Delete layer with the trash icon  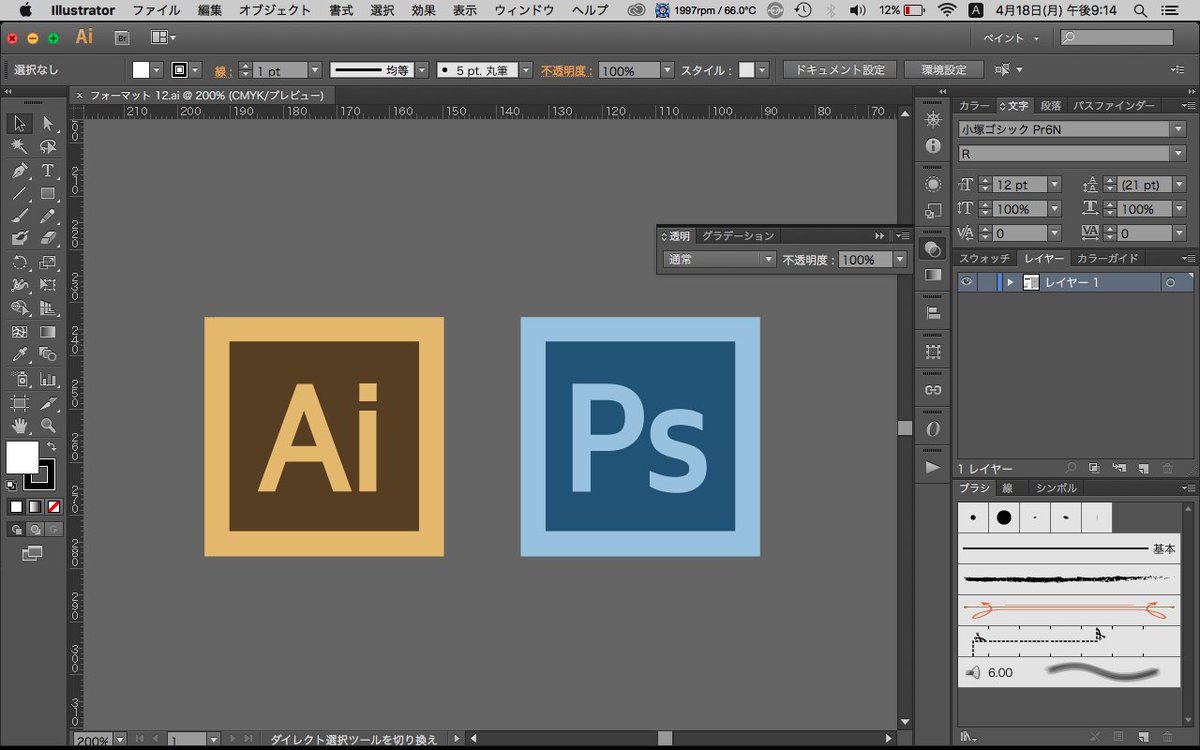tap(1167, 468)
